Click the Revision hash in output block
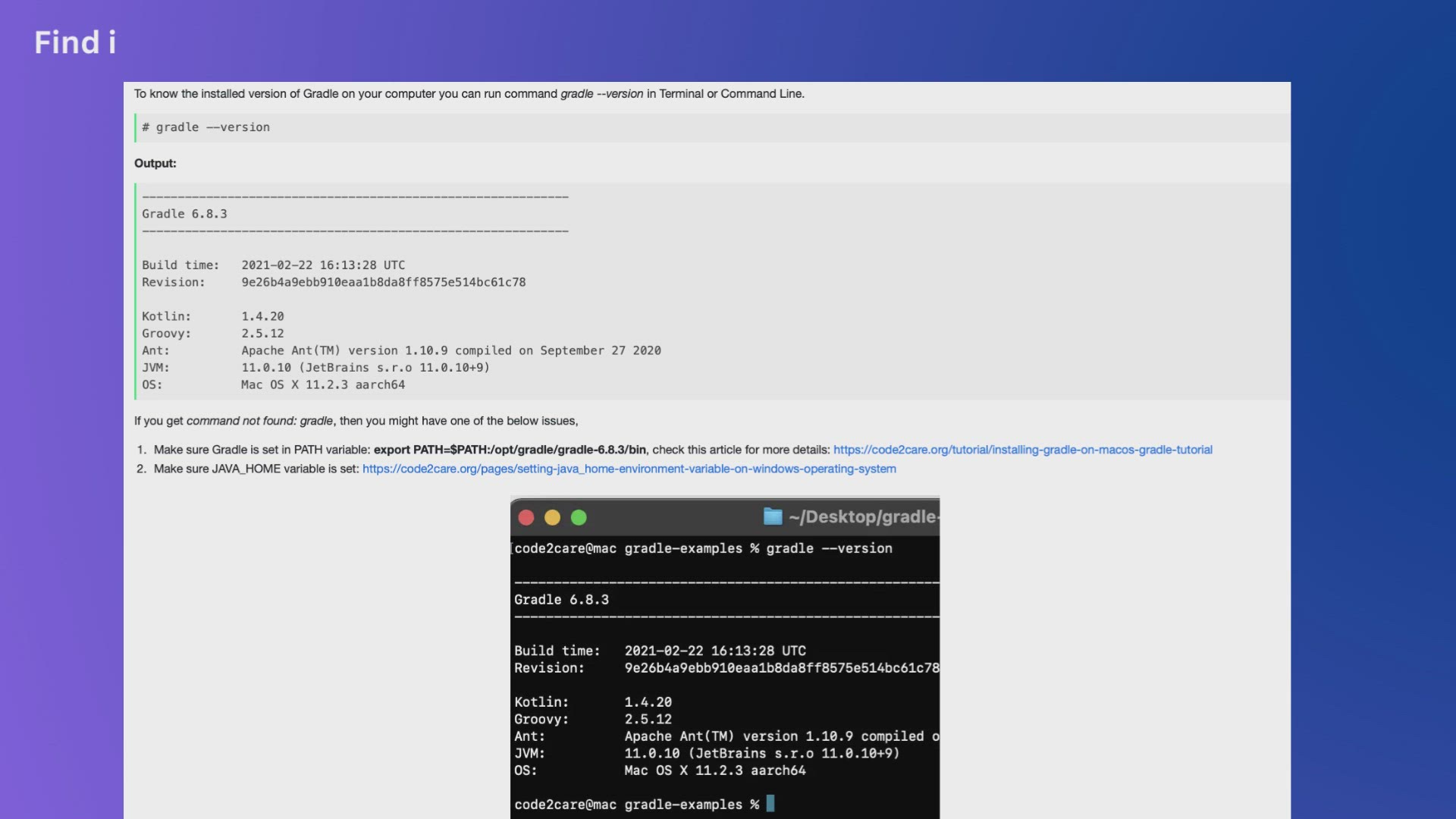1456x819 pixels. pos(383,282)
